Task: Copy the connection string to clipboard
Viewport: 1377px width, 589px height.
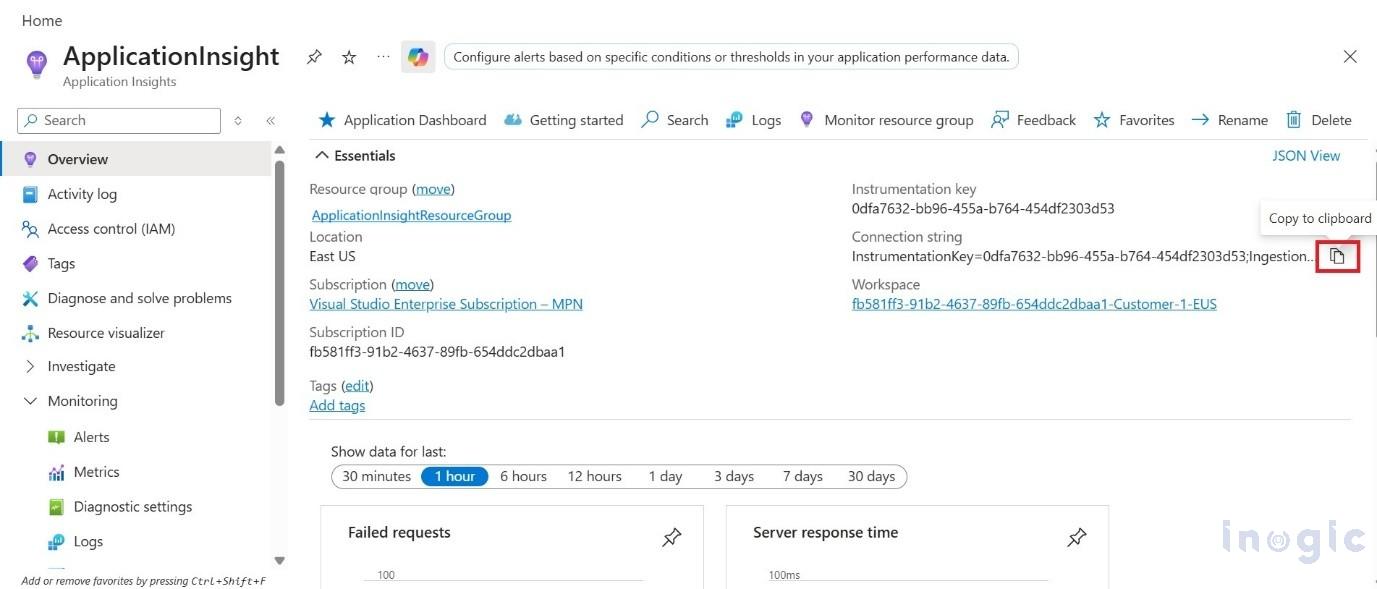Action: tap(1337, 256)
